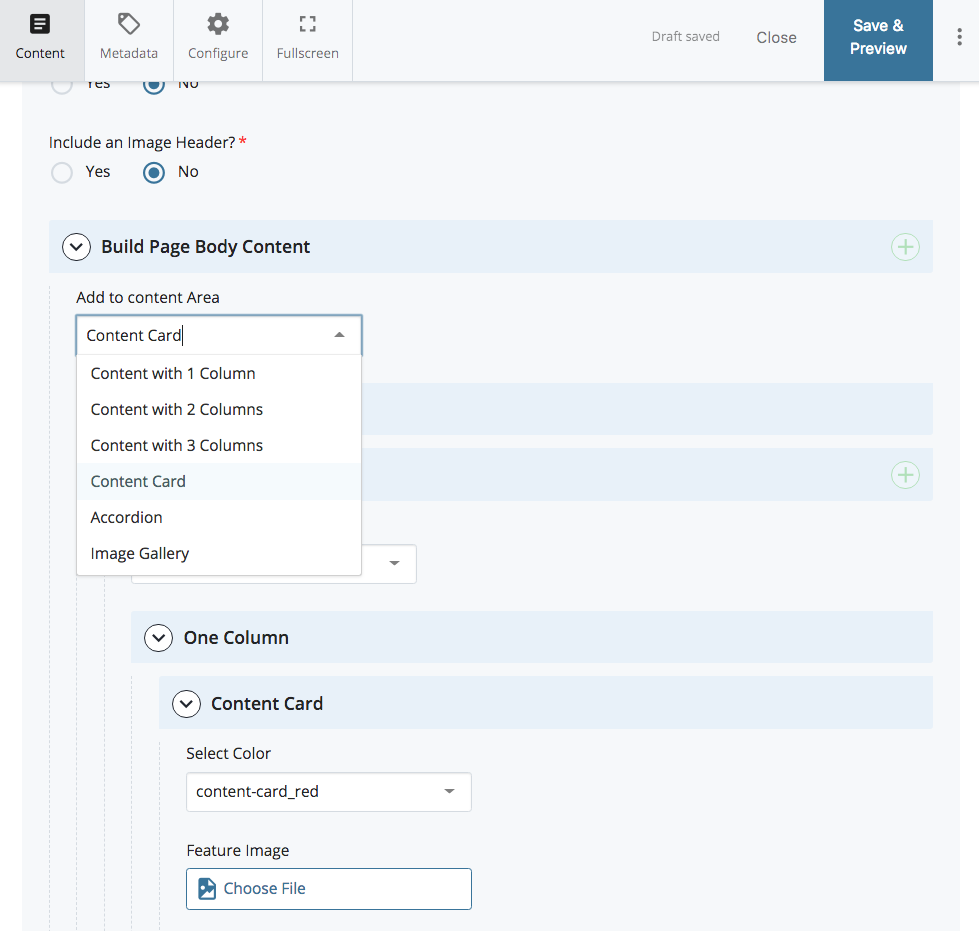This screenshot has height=931, width=979.
Task: Open the Content tab
Action: pos(40,38)
